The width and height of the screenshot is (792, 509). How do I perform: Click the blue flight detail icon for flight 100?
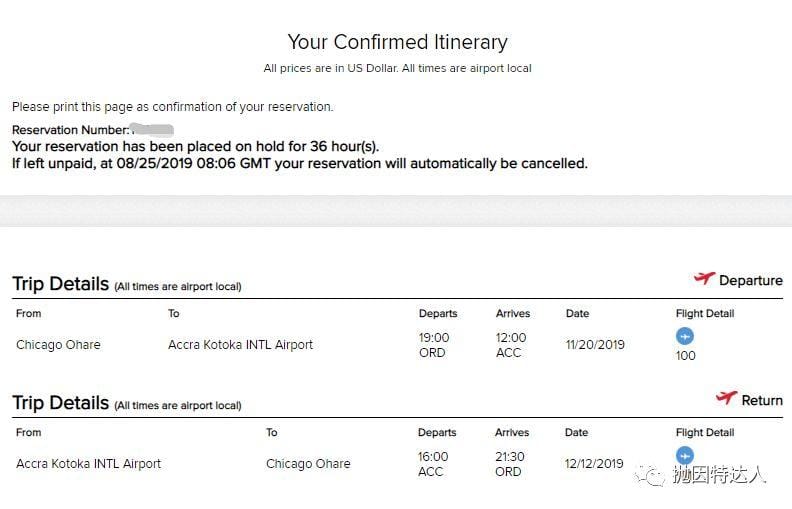tap(685, 336)
